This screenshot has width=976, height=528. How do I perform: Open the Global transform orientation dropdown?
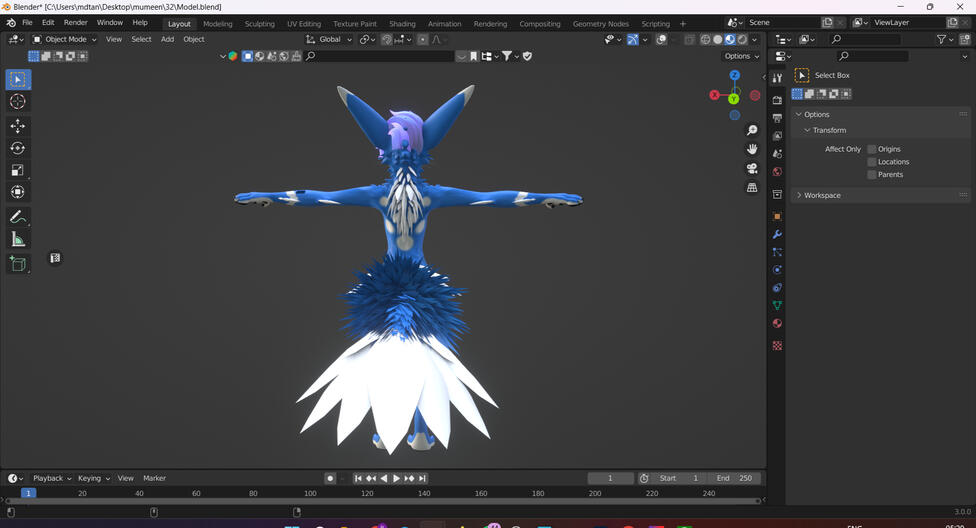(329, 39)
